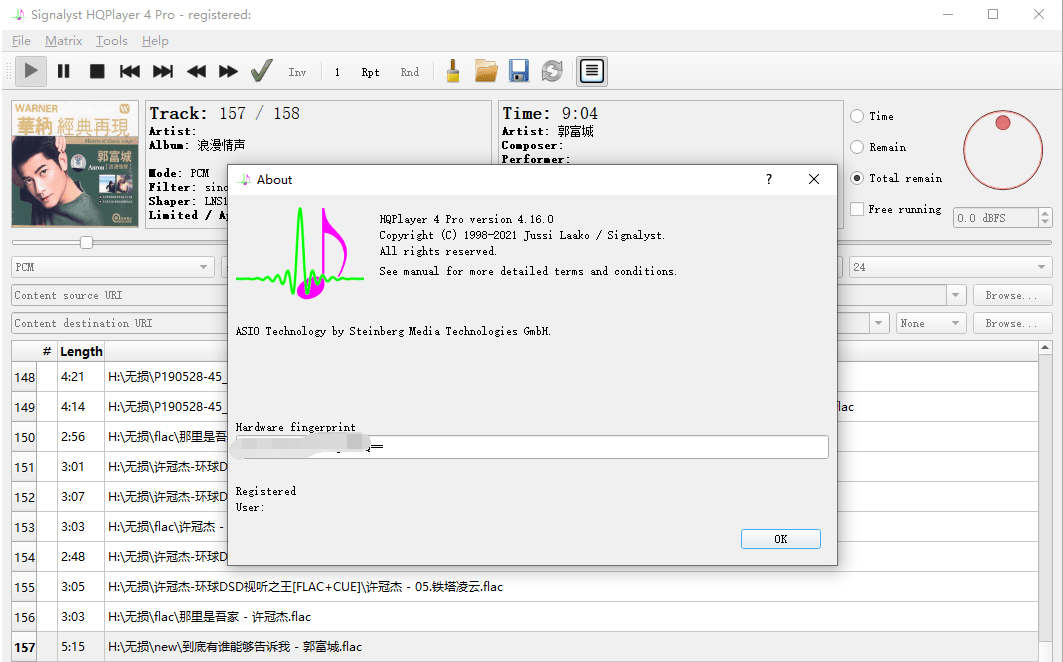Expand the content destination URI dropdown arrow
This screenshot has height=662, width=1063.
878,323
